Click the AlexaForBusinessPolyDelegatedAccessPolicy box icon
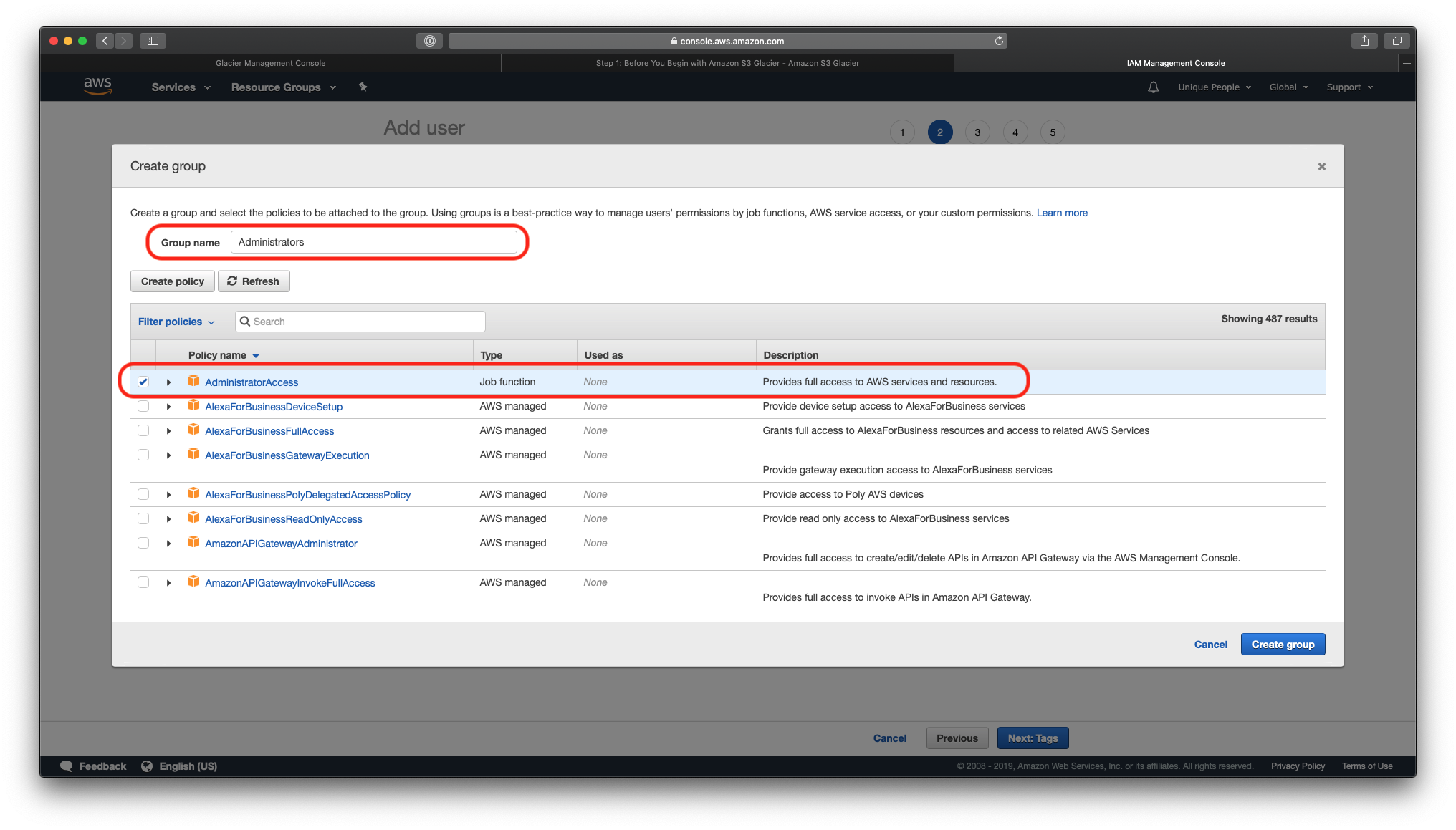Viewport: 1456px width, 830px height. tap(193, 493)
